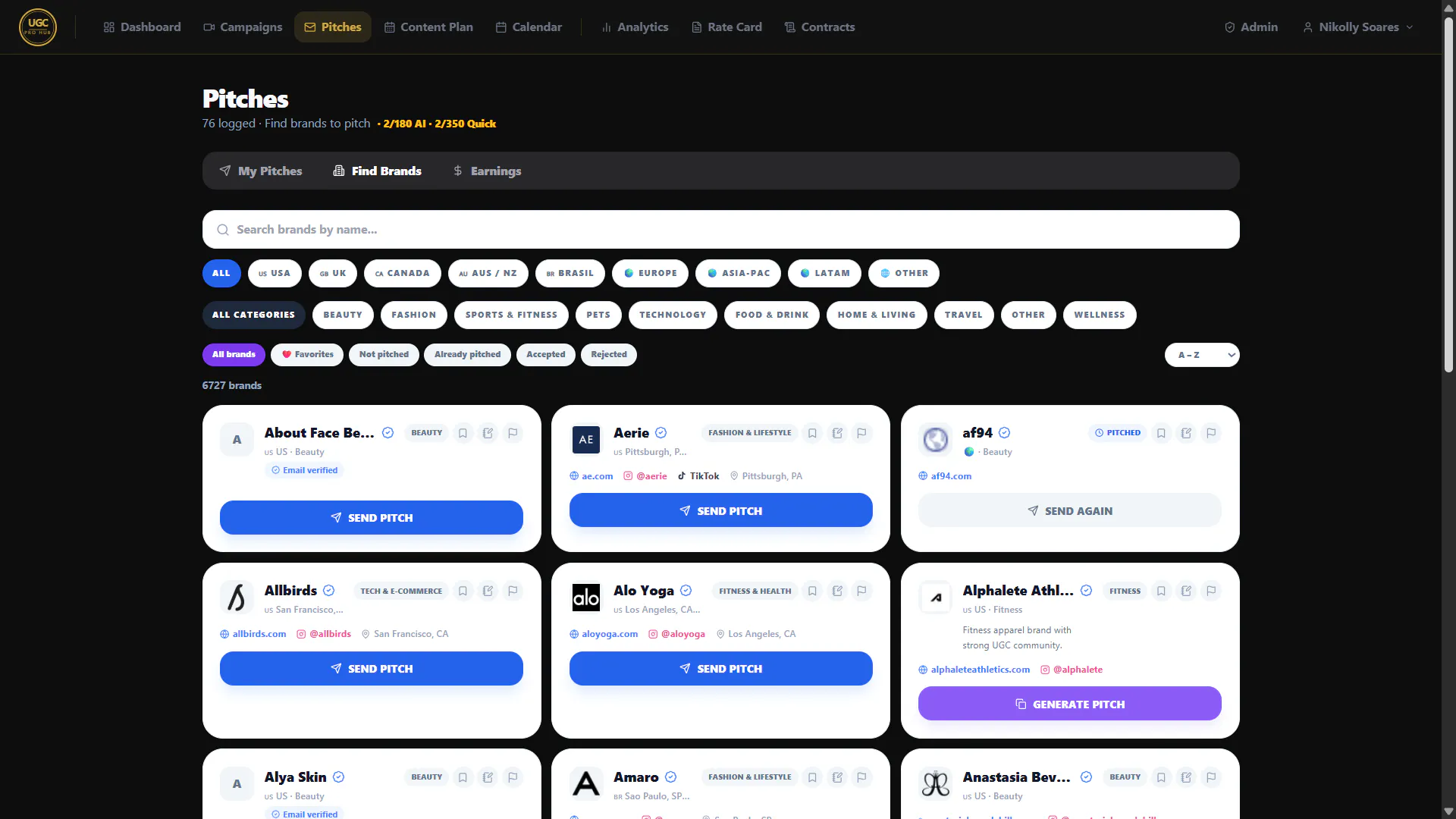The width and height of the screenshot is (1456, 819).
Task: Open the Dashboard nav item
Action: click(143, 27)
